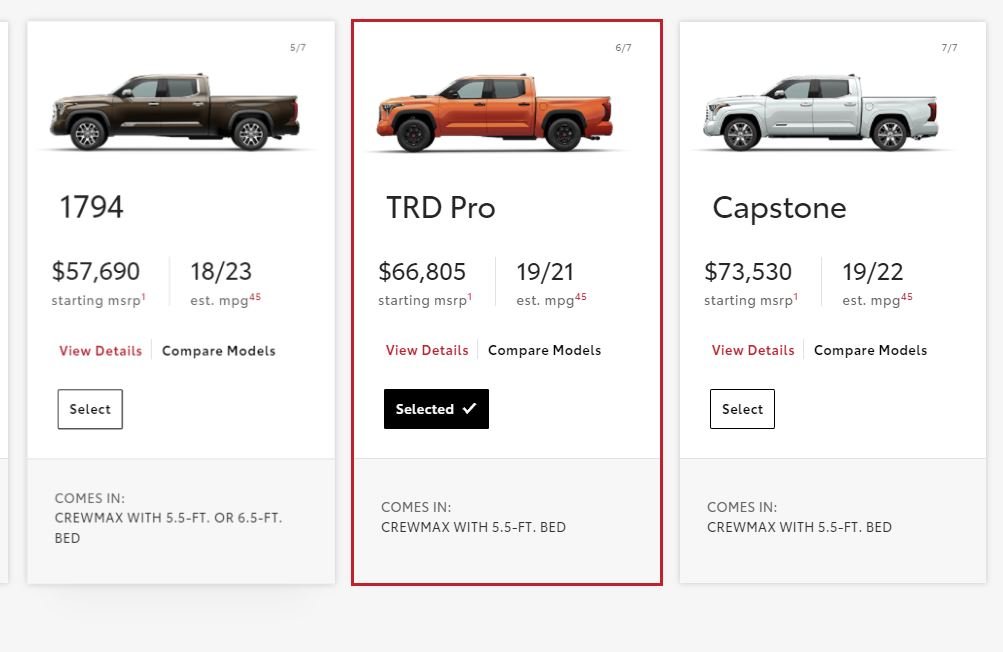
Task: Click the checkmark icon in Selected button
Action: pos(470,408)
